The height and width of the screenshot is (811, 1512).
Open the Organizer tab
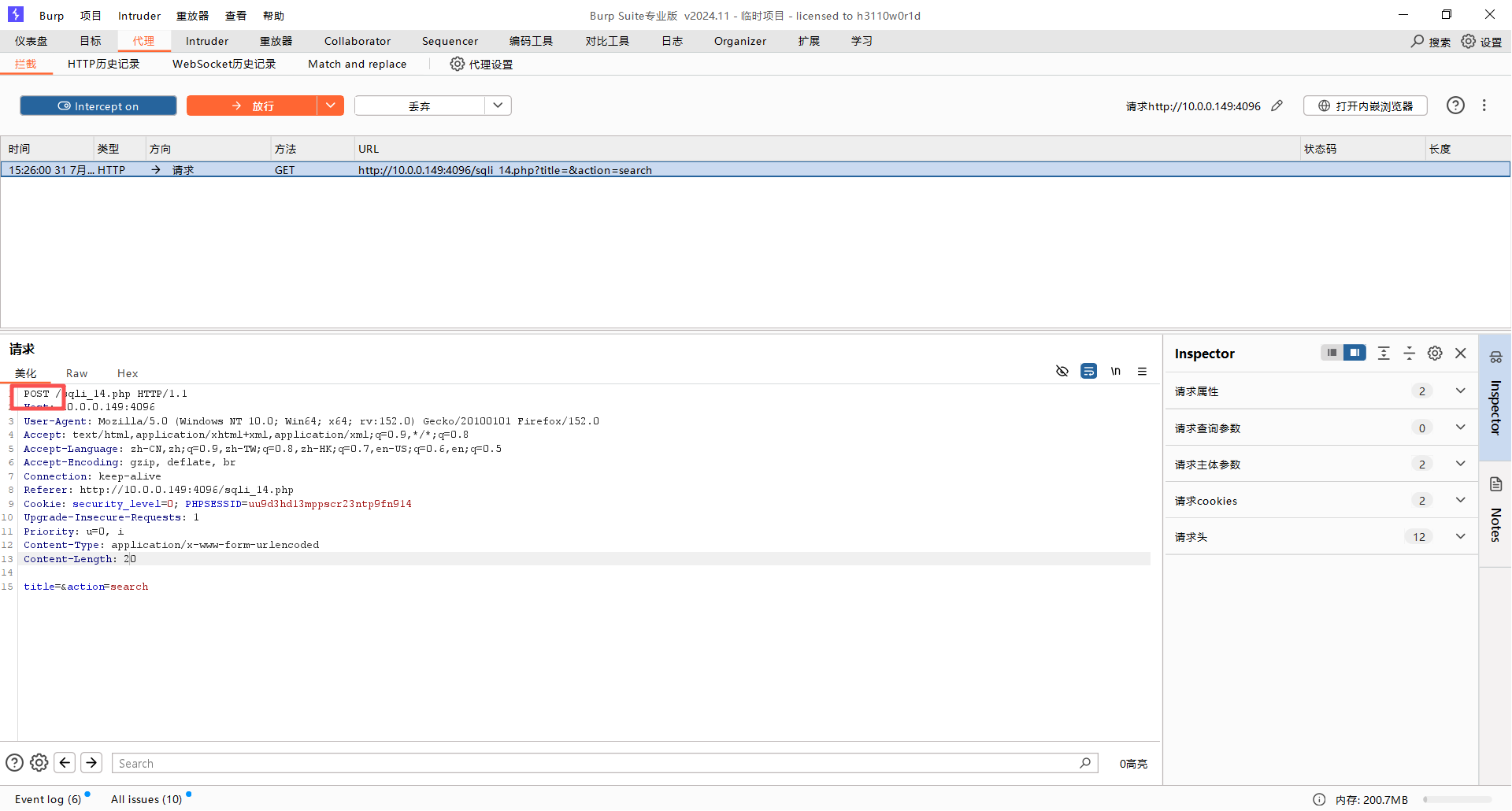pos(740,41)
